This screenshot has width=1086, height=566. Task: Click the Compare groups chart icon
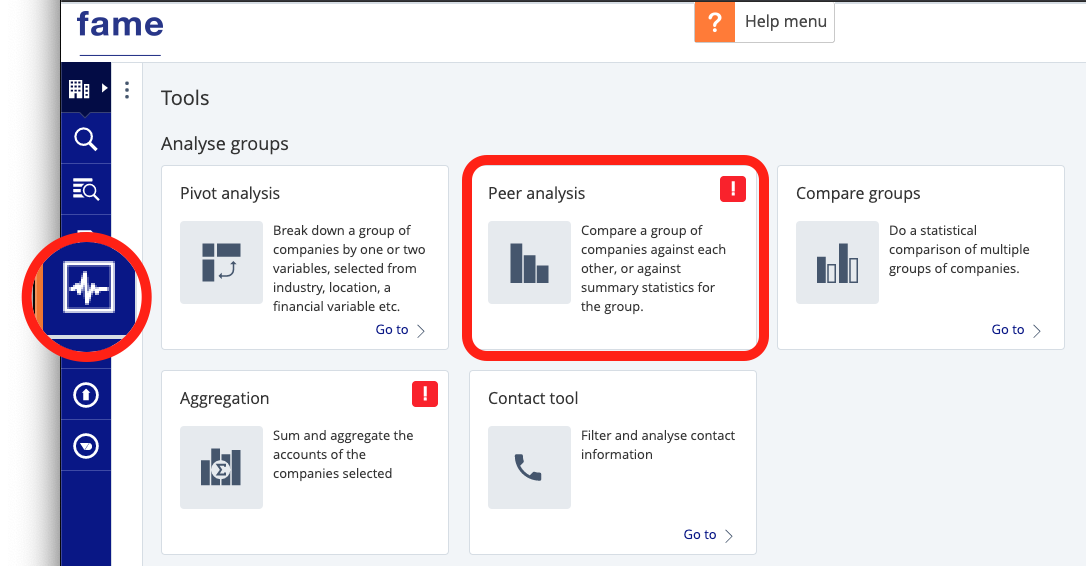(837, 262)
